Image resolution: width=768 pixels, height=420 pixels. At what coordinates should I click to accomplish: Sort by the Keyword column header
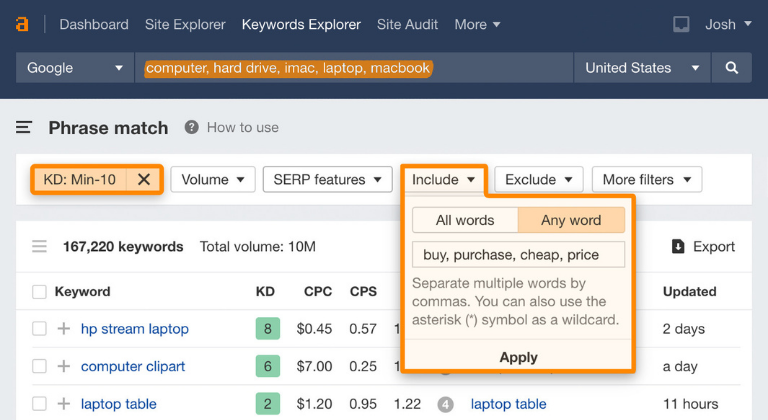[82, 292]
